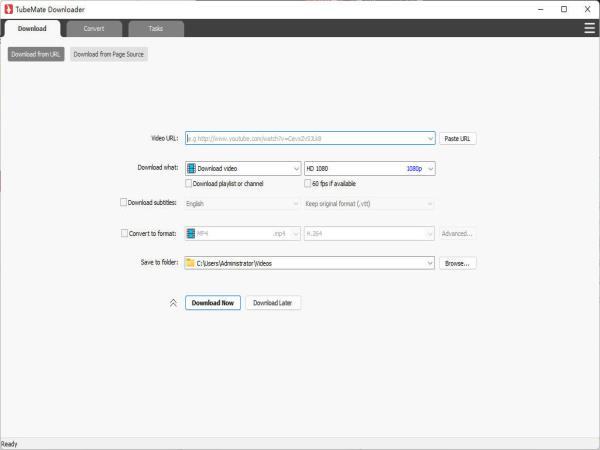
Task: Switch to the Tasks tab
Action: click(x=156, y=29)
